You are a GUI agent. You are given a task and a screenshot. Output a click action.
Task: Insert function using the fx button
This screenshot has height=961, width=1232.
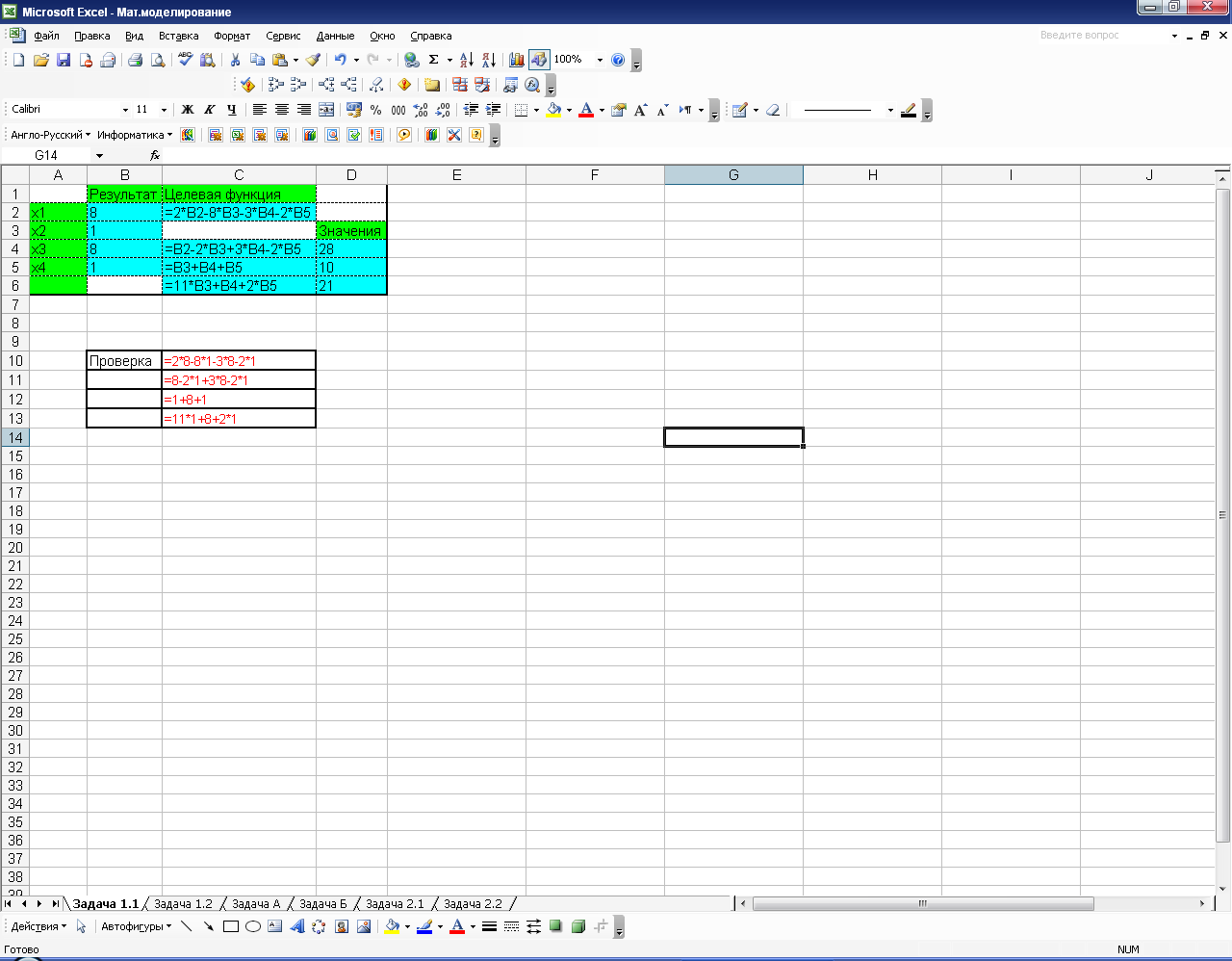pyautogui.click(x=155, y=155)
